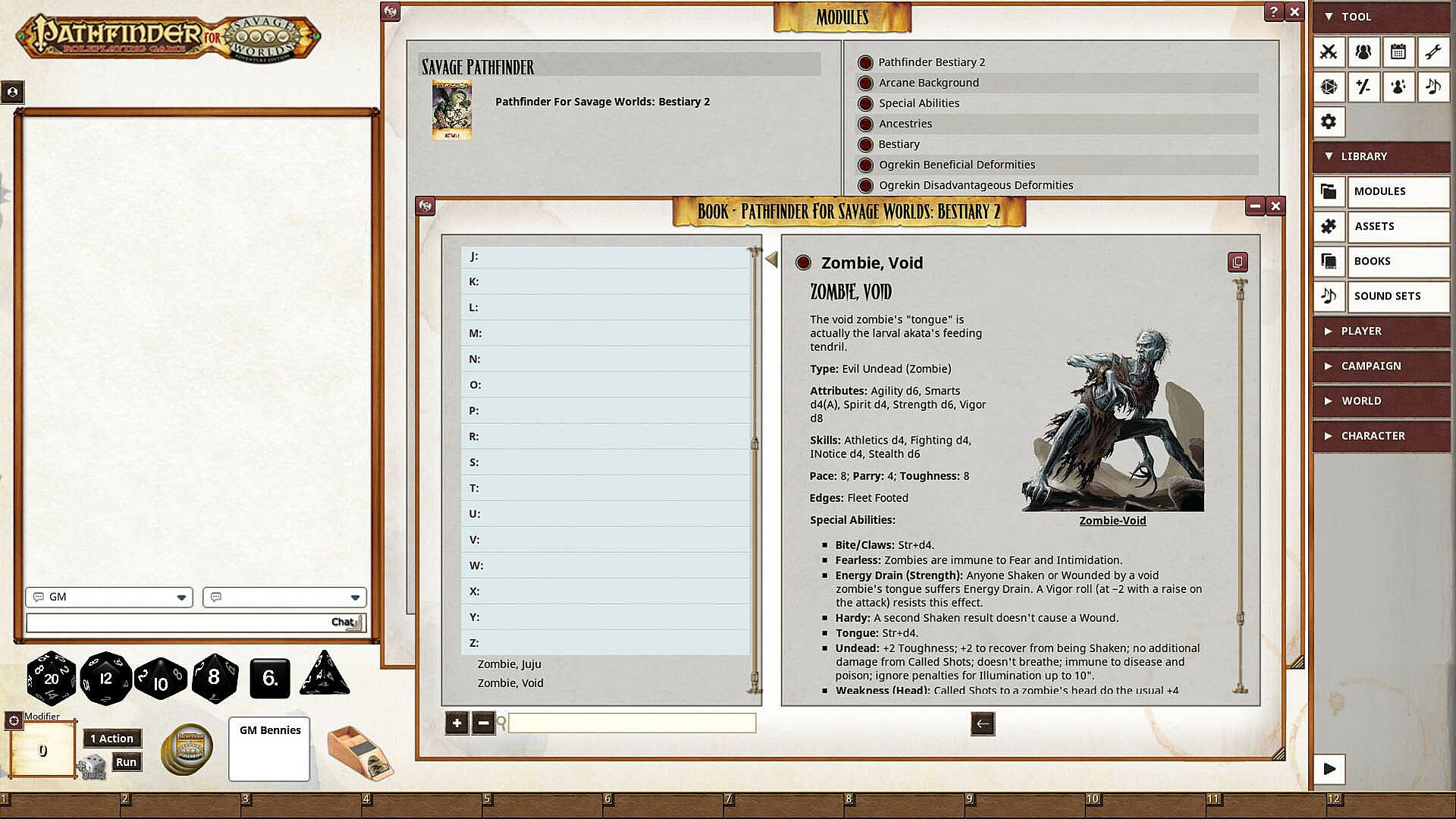Open the Combat Tracker crossed-swords tool

coord(1329,52)
